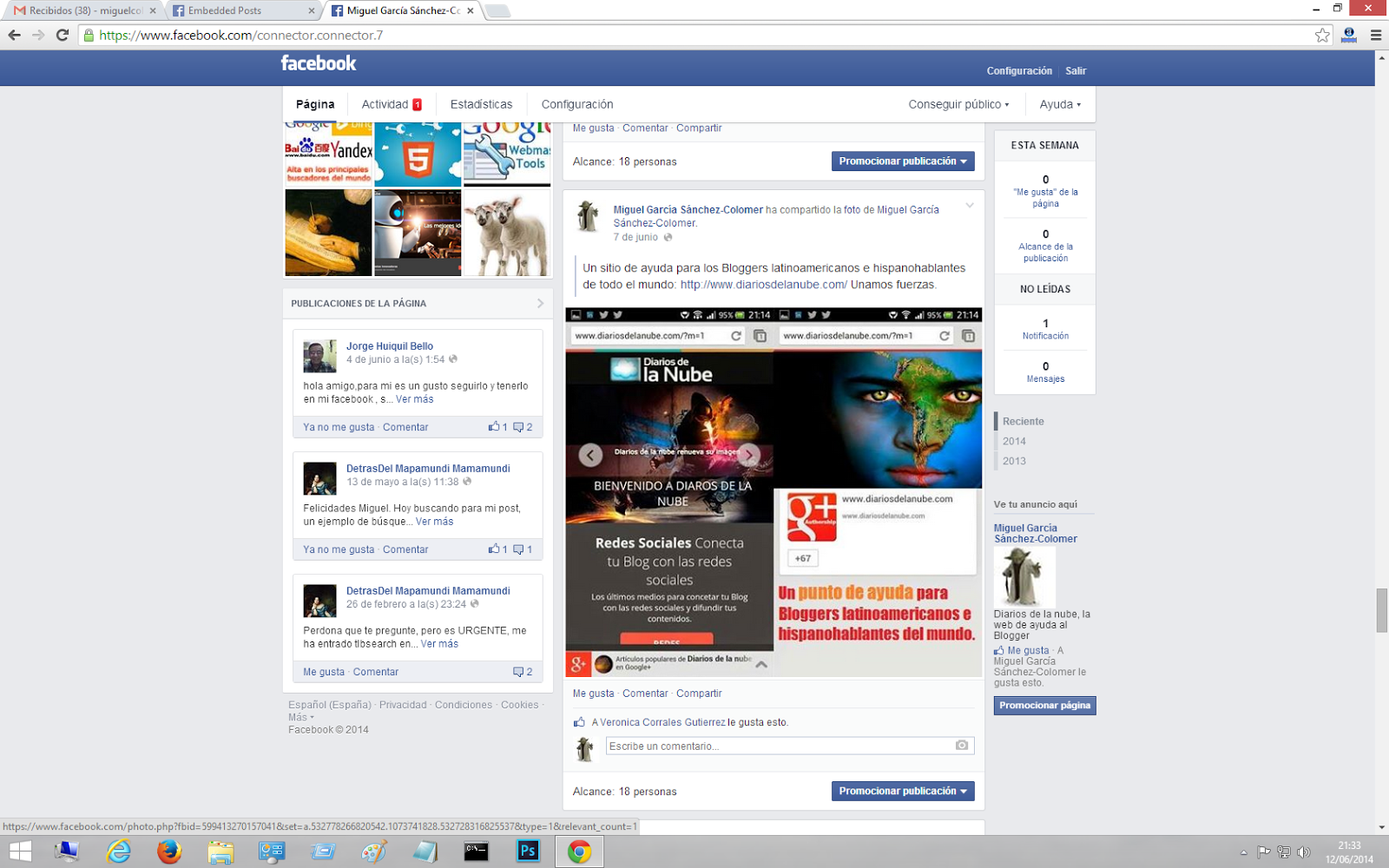Click the Chrome icon in the taskbar
The height and width of the screenshot is (868, 1389).
pyautogui.click(x=579, y=852)
